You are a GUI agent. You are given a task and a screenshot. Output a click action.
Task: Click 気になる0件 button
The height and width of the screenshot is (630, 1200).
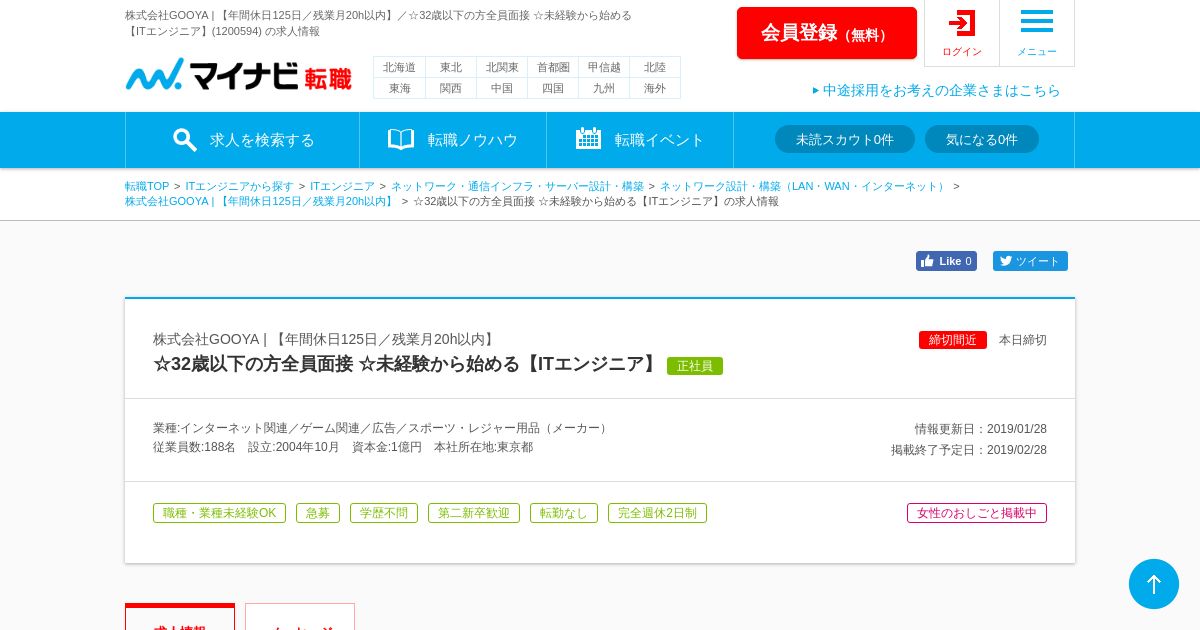pos(982,139)
